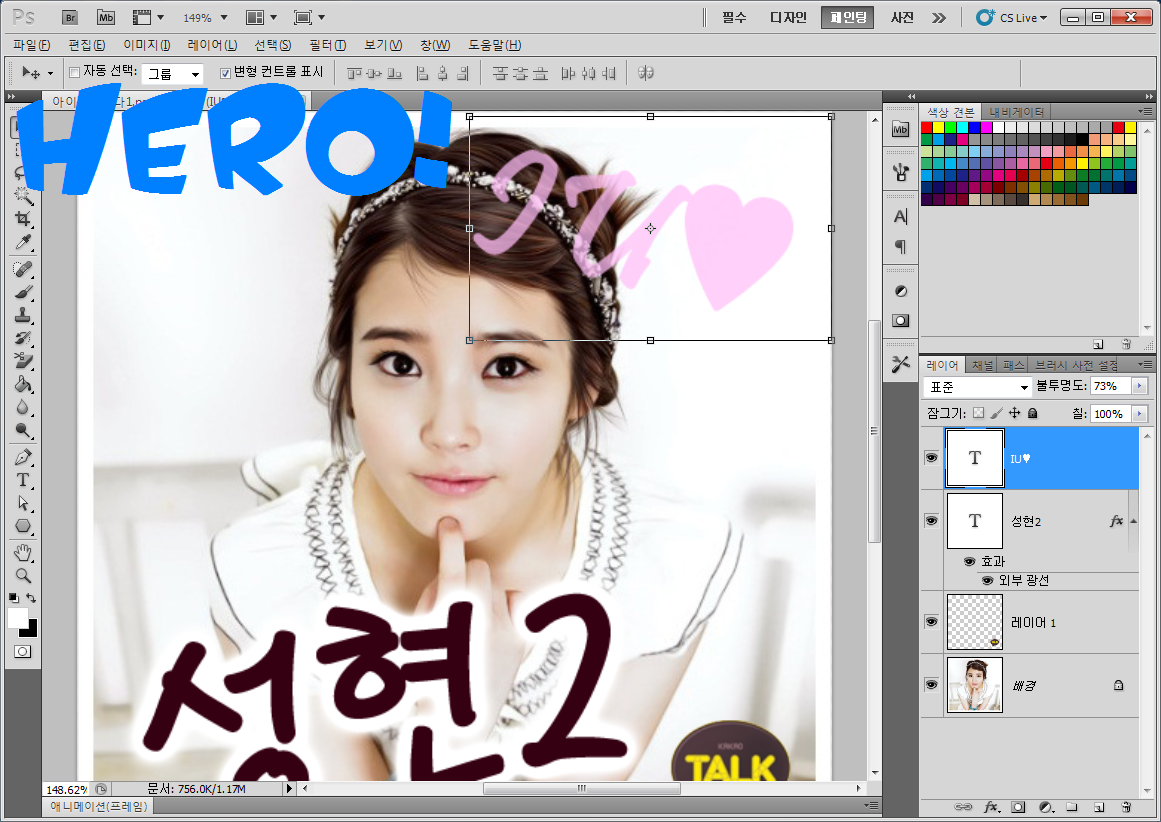This screenshot has height=822, width=1161.
Task: Toggle lock transparent pixels
Action: (x=978, y=413)
